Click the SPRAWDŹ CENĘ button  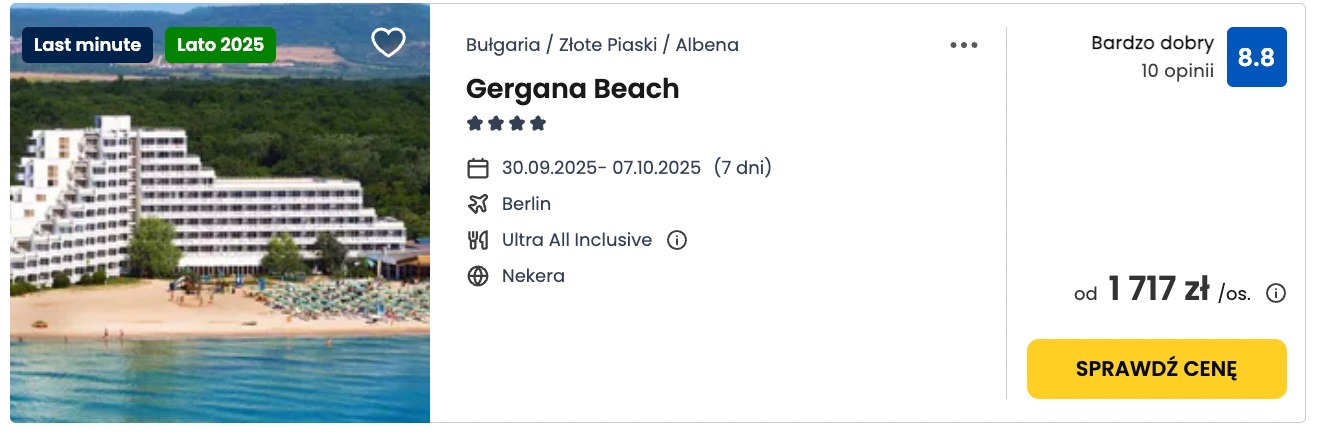click(x=1157, y=369)
